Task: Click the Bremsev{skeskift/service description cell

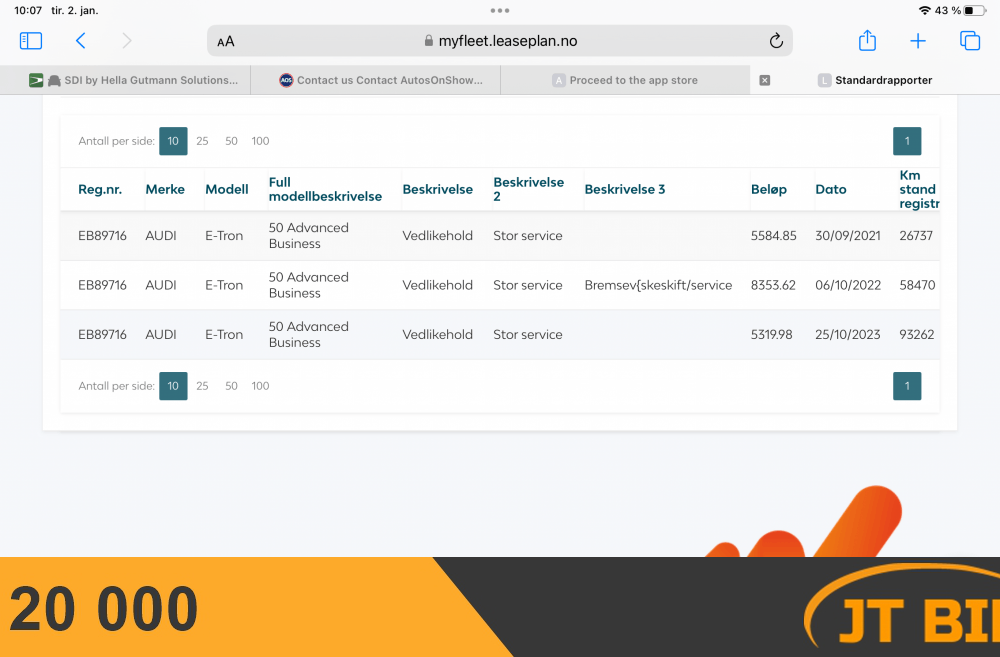Action: tap(658, 285)
